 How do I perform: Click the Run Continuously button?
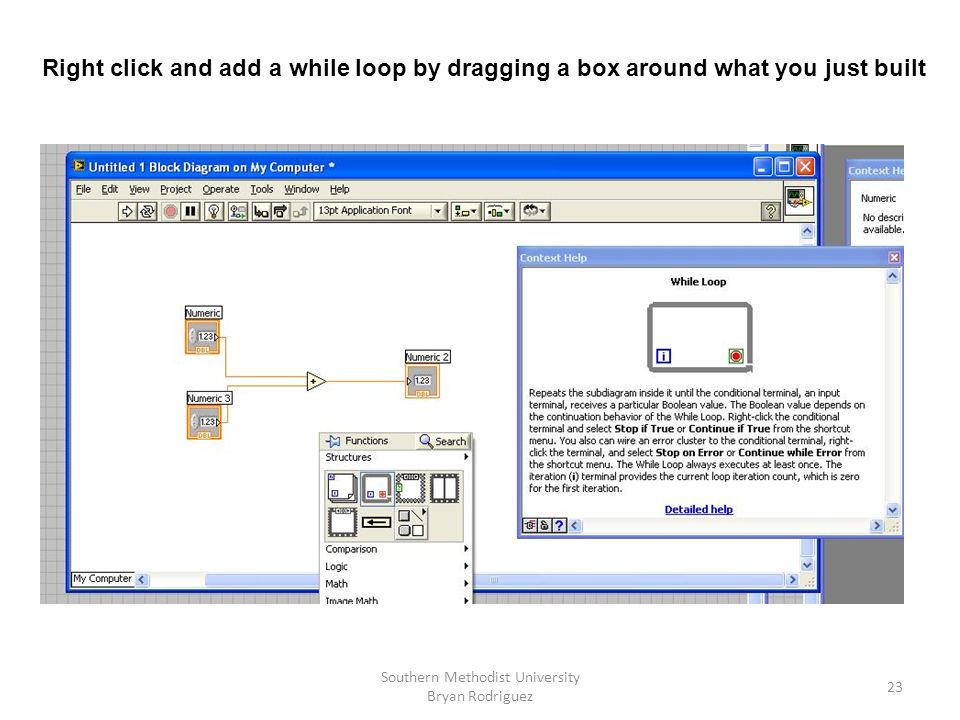tap(148, 212)
